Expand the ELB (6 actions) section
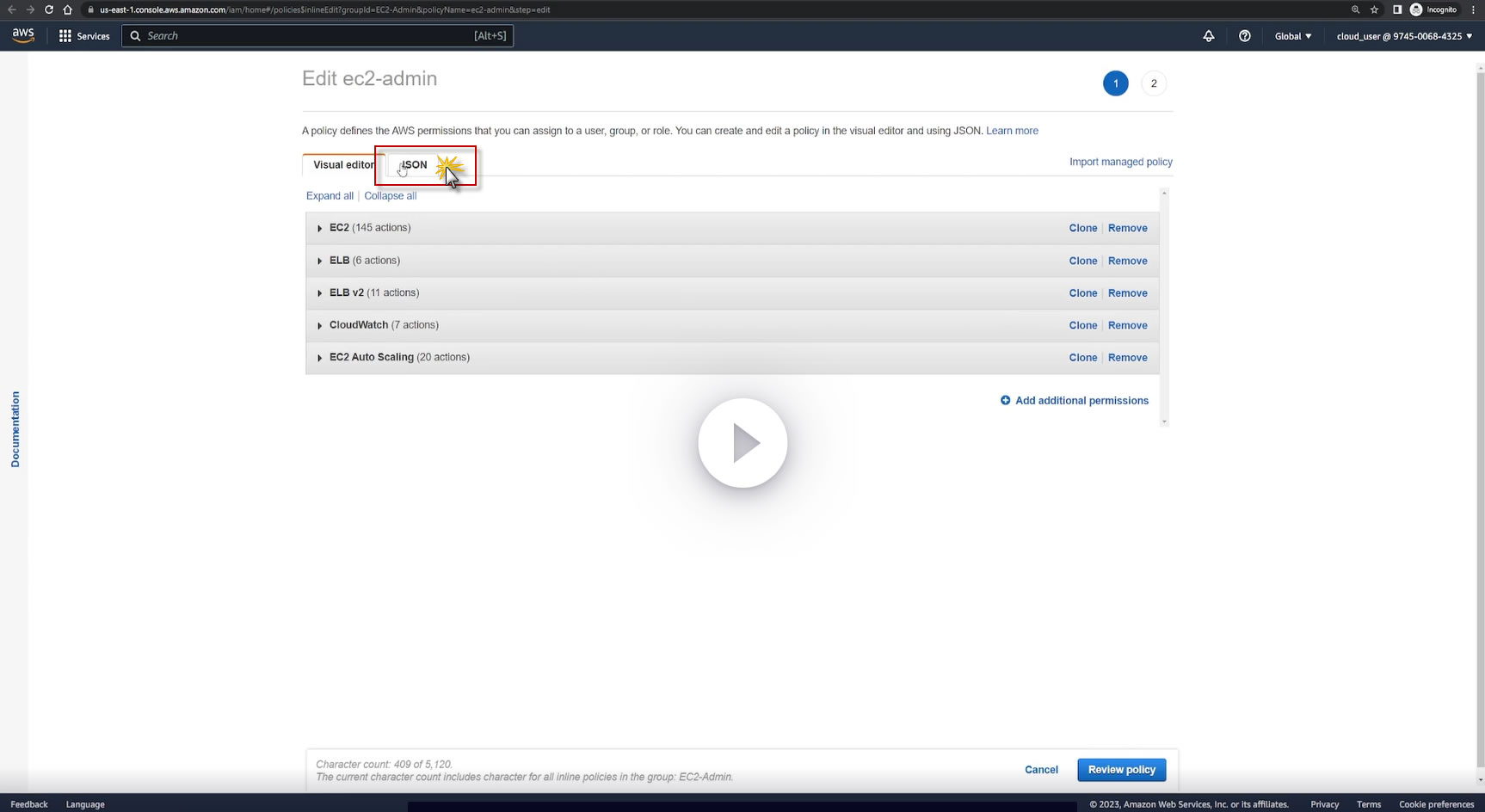Screen dimensions: 1485x812 point(319,261)
